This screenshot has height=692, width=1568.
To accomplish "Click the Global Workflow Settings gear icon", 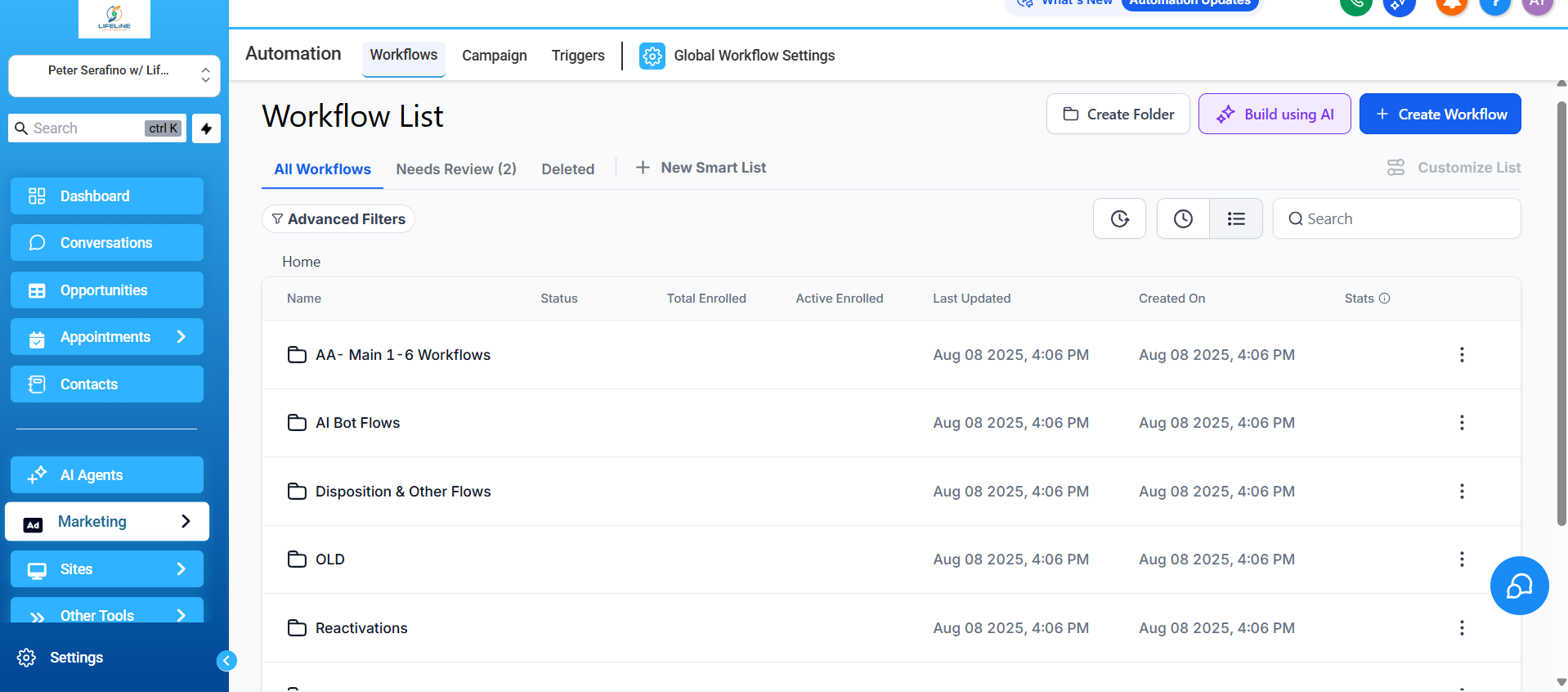I will pyautogui.click(x=652, y=56).
